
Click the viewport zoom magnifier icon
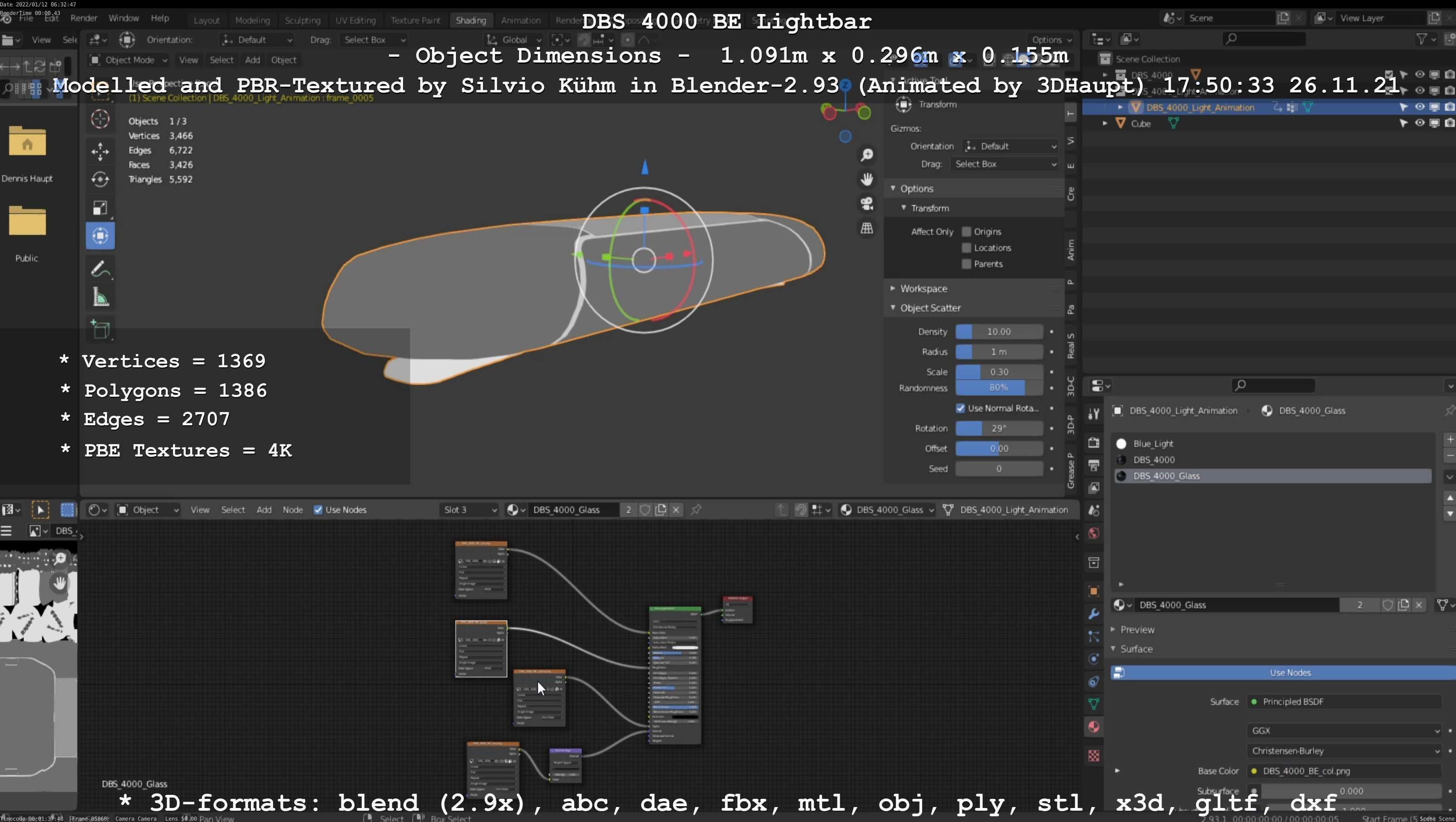tap(866, 155)
